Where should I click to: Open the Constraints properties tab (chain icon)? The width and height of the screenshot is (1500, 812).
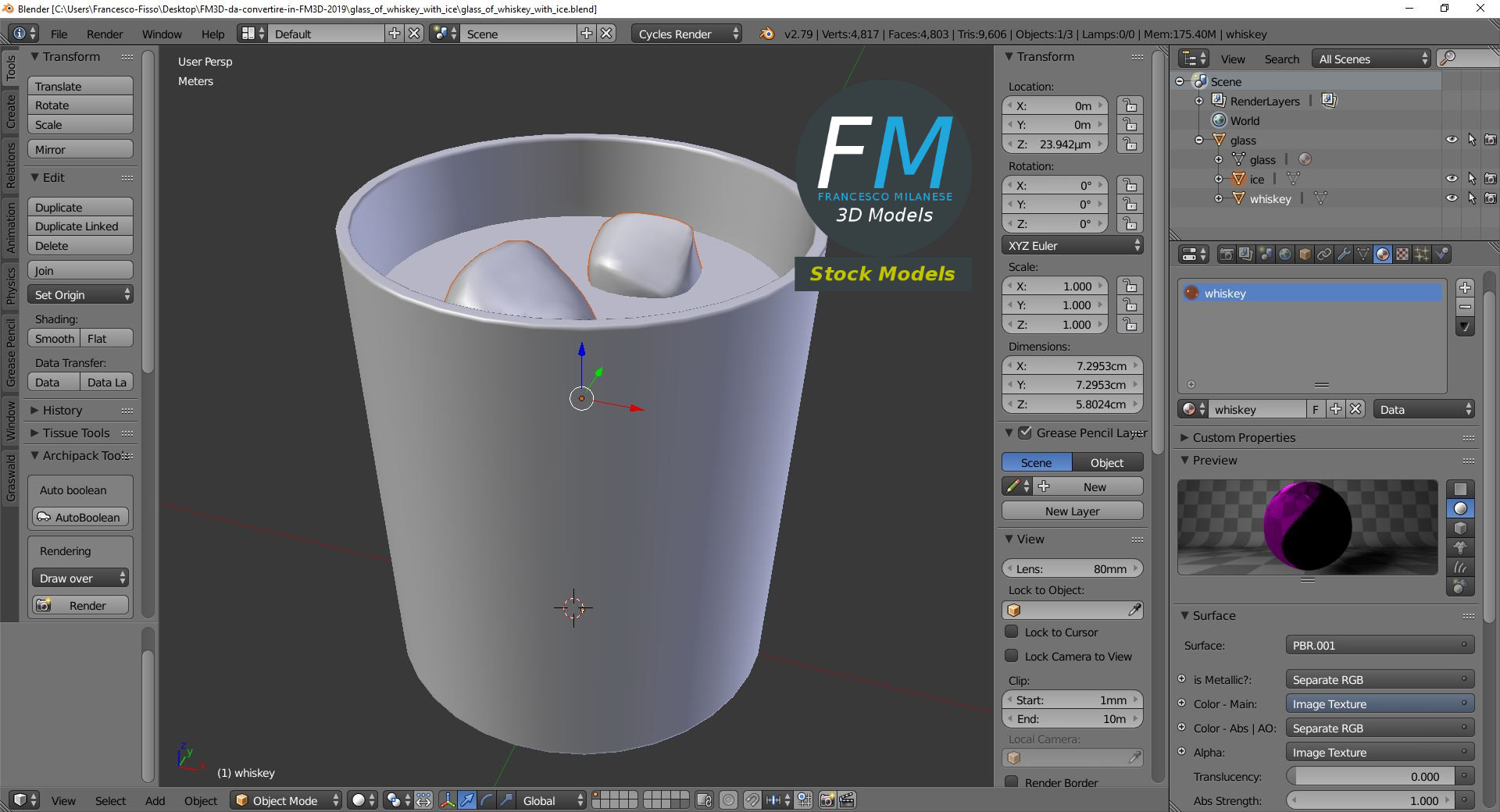tap(1324, 255)
